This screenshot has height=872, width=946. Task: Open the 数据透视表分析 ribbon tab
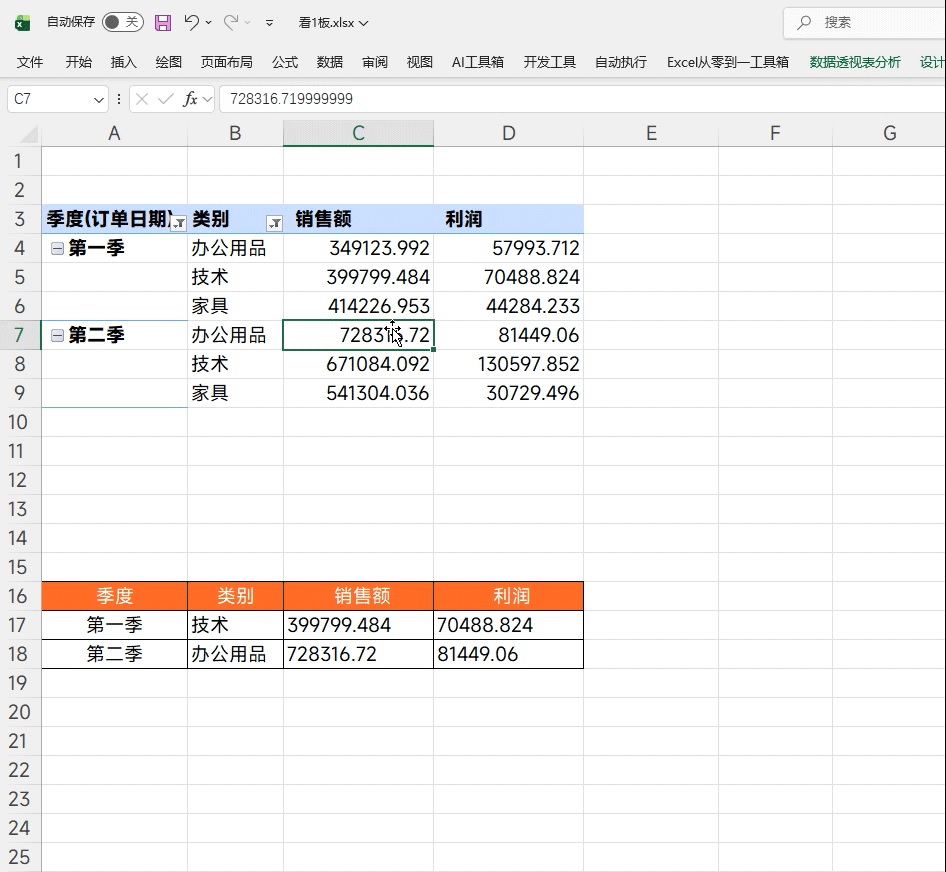point(855,62)
